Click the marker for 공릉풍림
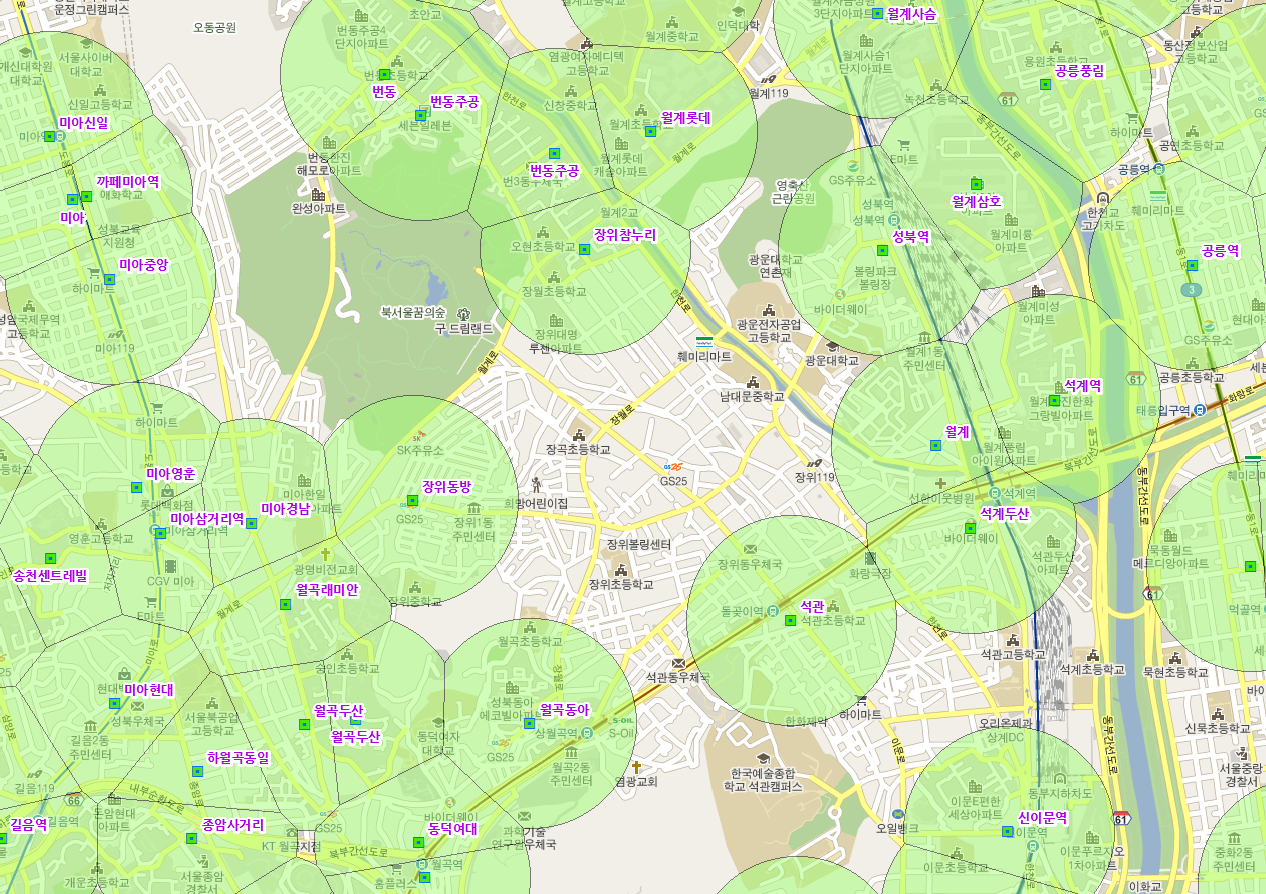The image size is (1266, 894). pos(1045,85)
